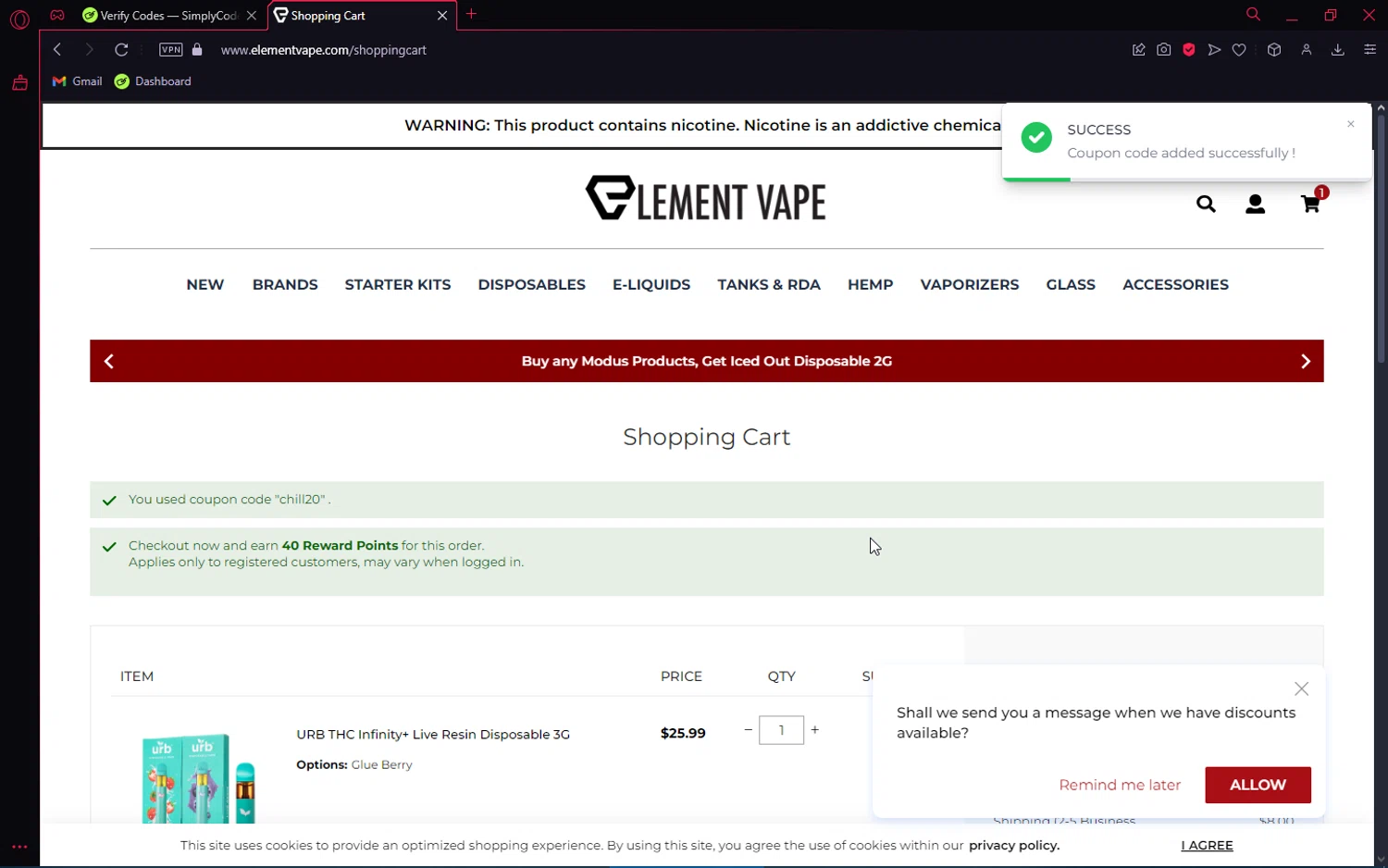Open downloads icon
Screen dimensions: 1388x868
point(1338,50)
